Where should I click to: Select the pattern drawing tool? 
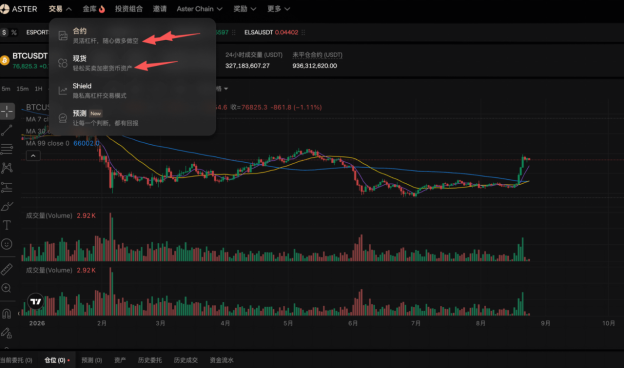[7, 168]
